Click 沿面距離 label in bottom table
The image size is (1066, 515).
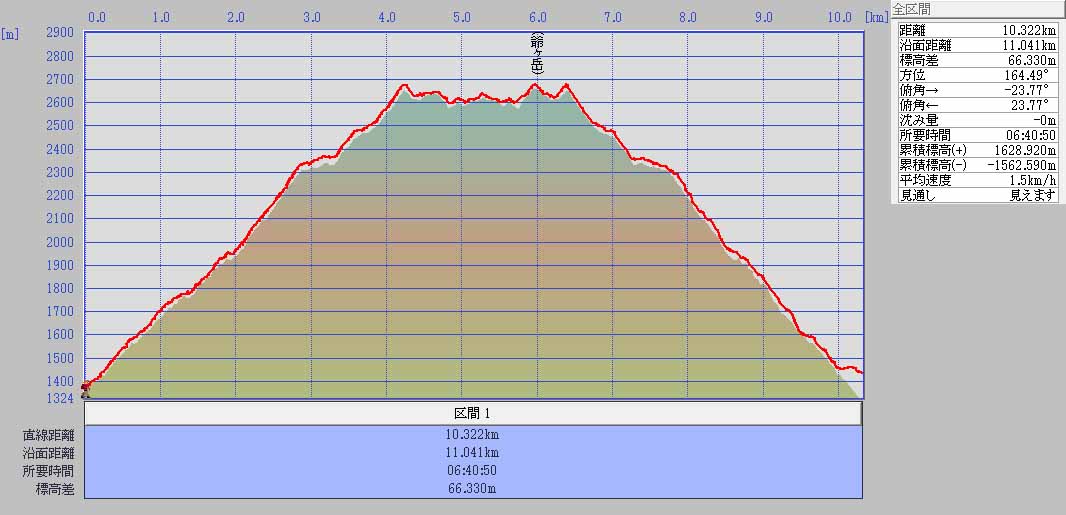pos(48,453)
